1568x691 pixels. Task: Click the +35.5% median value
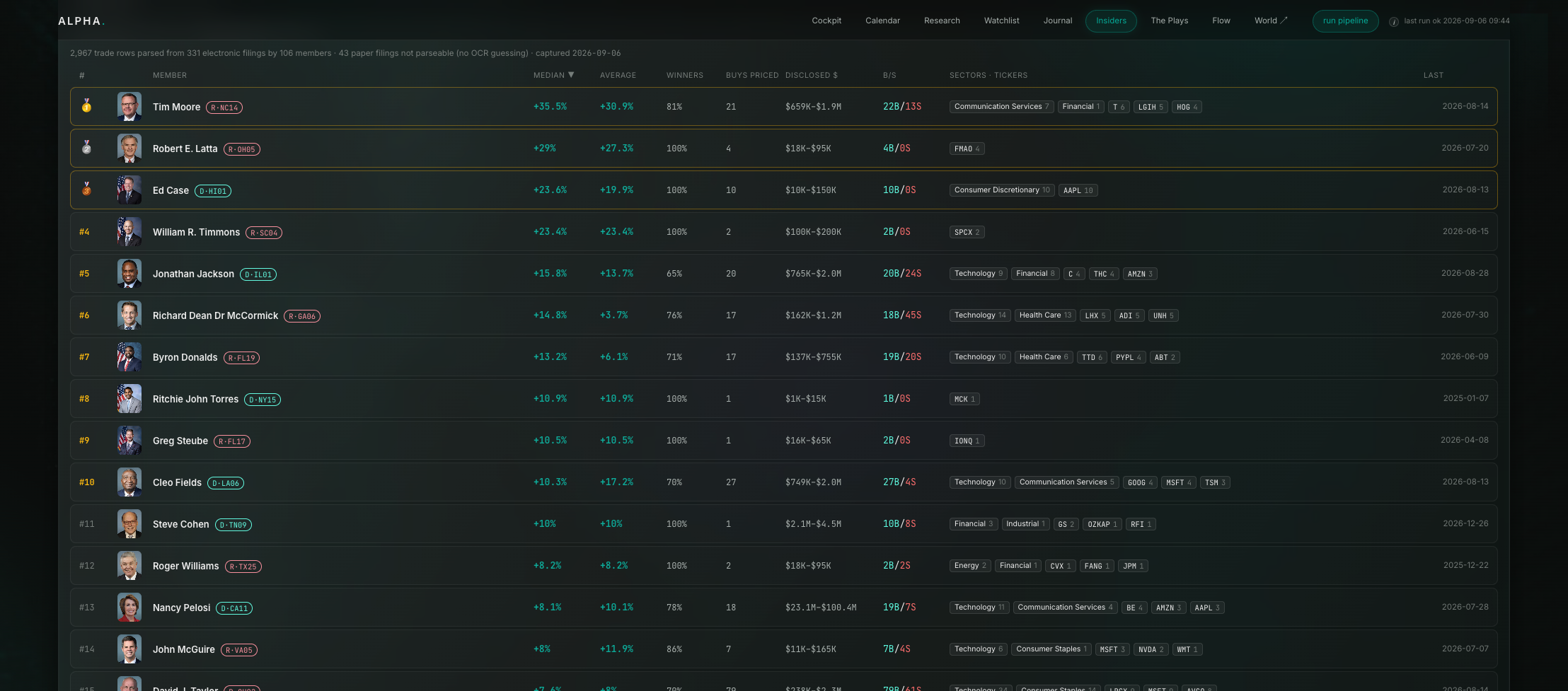pos(550,107)
